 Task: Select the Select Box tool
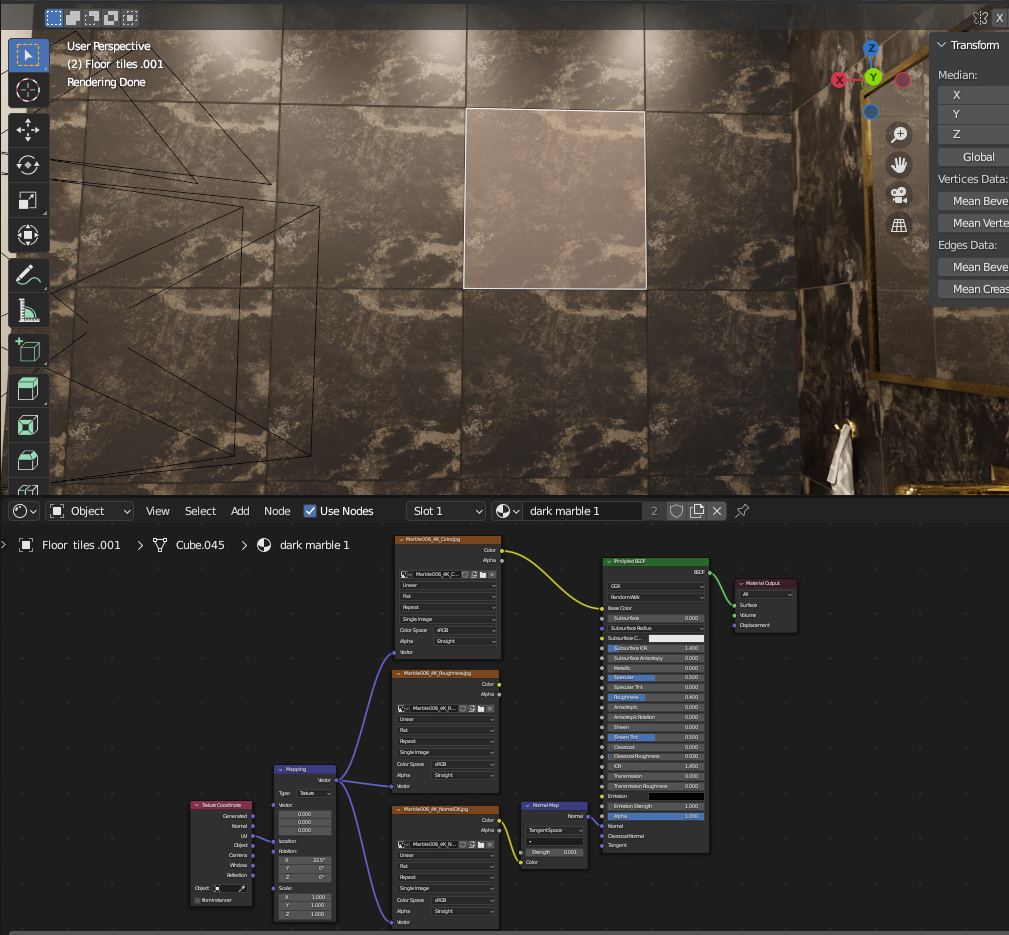pos(28,55)
